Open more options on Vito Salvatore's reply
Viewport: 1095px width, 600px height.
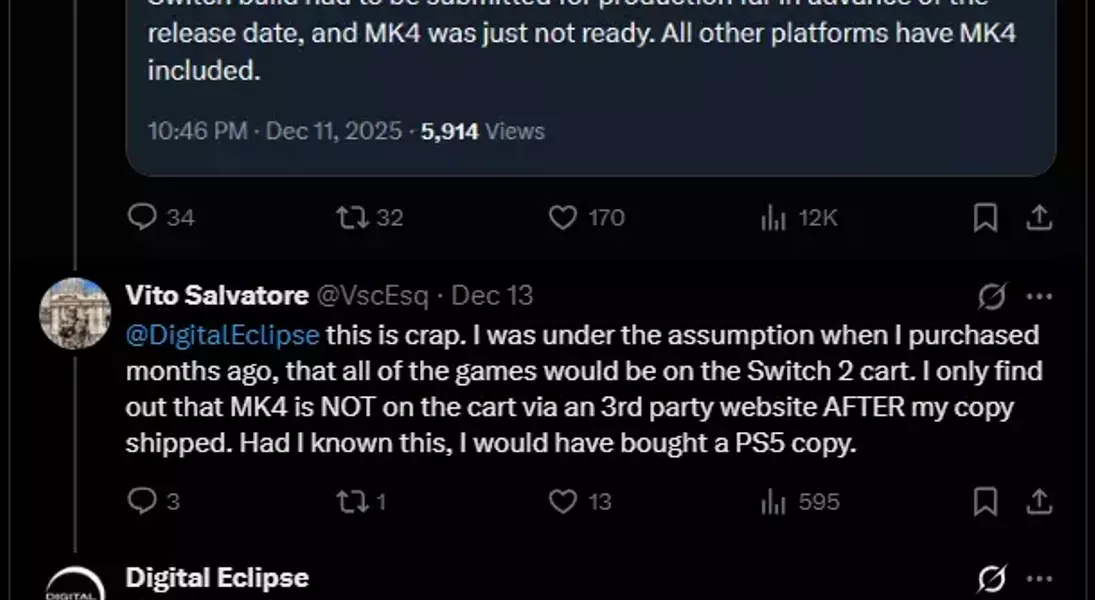pyautogui.click(x=1040, y=296)
